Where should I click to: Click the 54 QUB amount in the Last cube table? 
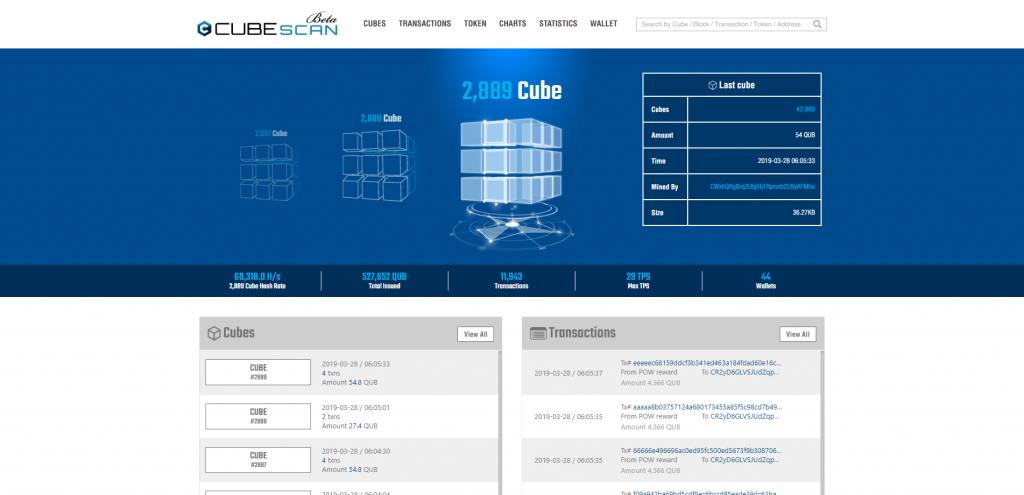805,135
